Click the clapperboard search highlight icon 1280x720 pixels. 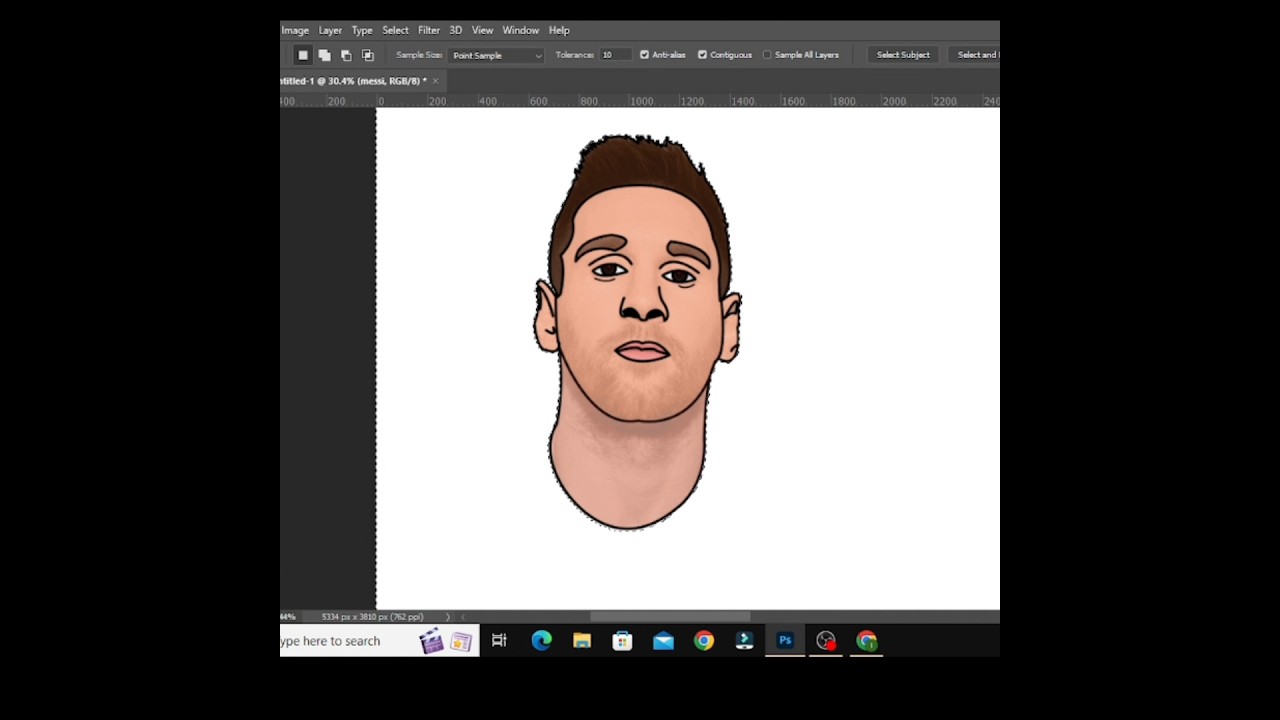(431, 641)
